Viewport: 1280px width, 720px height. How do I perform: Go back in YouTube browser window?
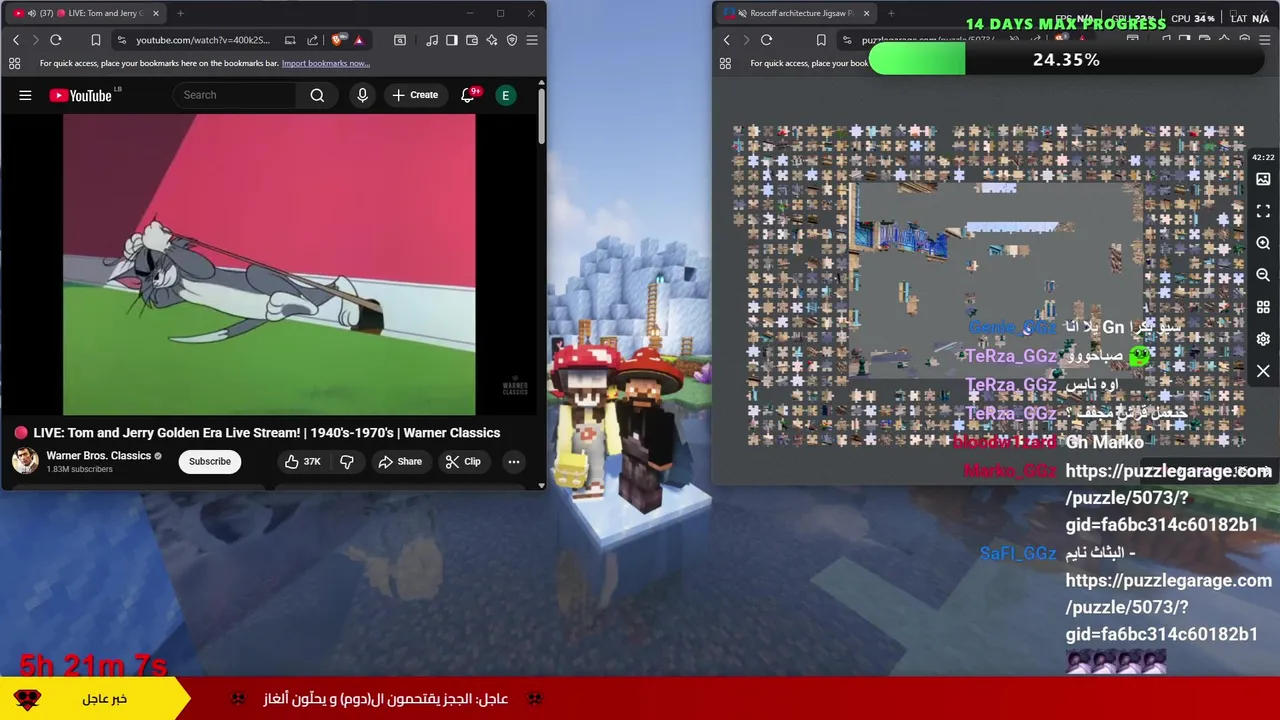16,40
